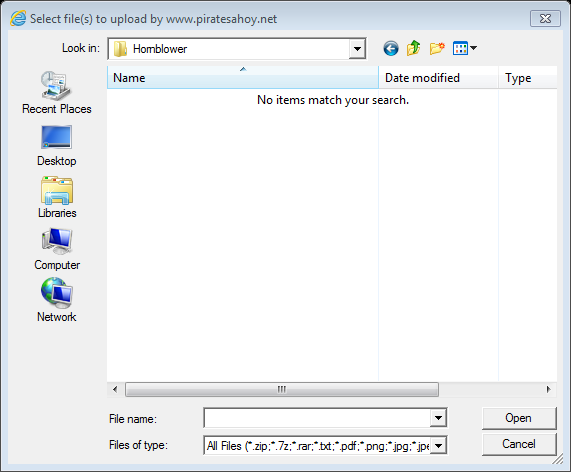Expand the Files of type dropdown

click(438, 445)
